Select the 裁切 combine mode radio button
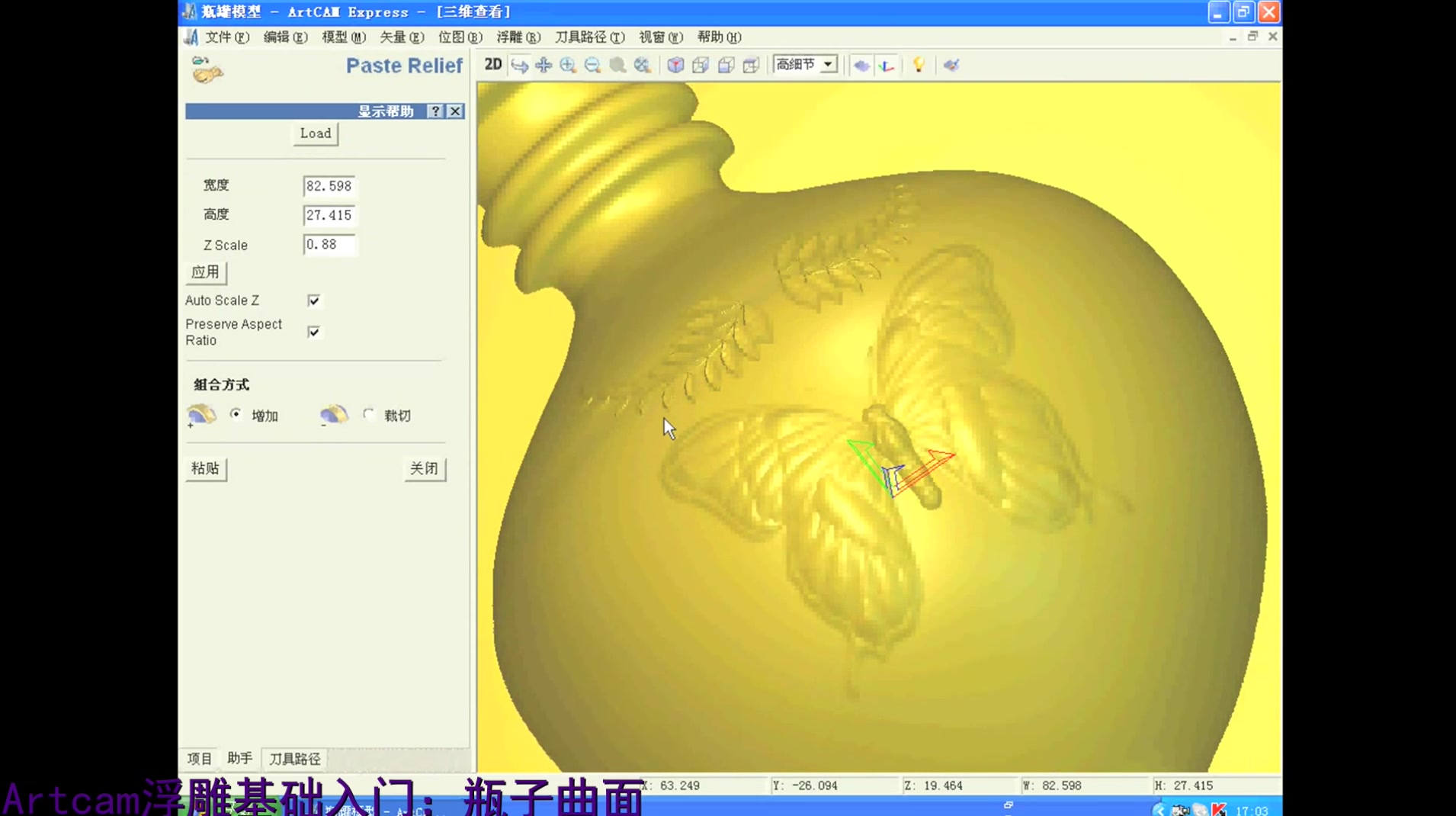1456x816 pixels. [x=369, y=413]
